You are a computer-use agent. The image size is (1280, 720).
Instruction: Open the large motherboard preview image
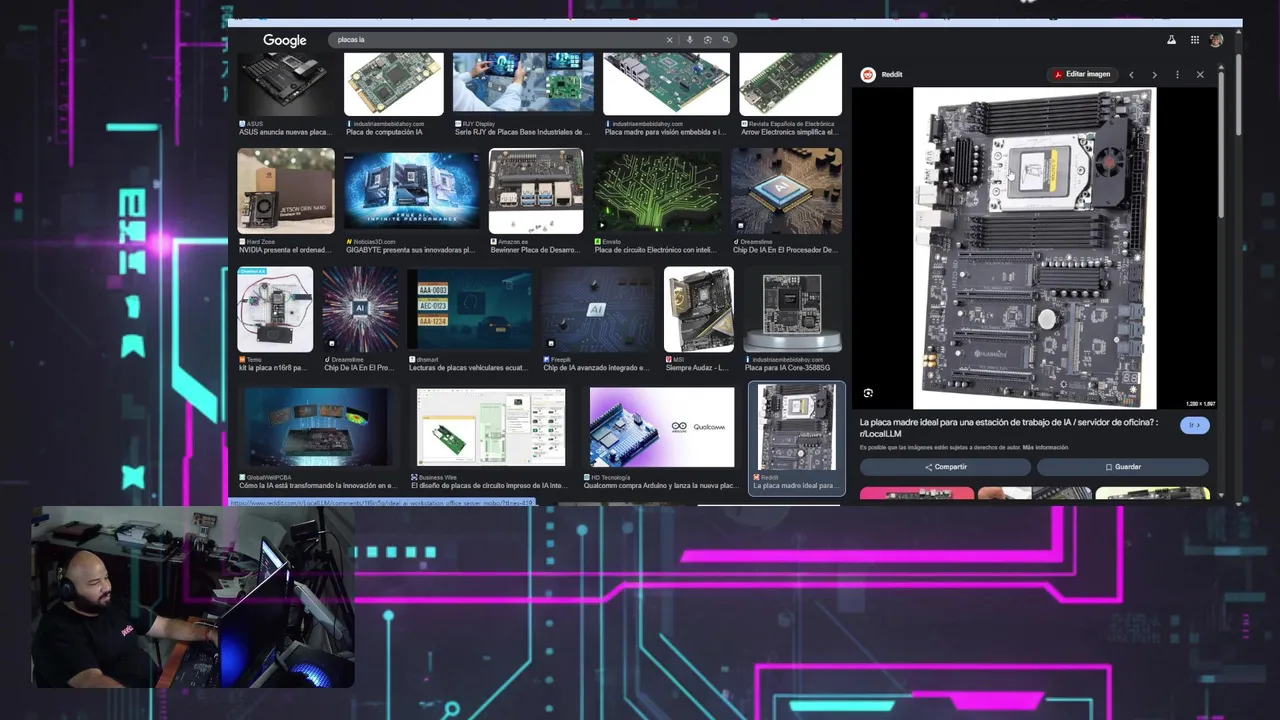point(1034,248)
